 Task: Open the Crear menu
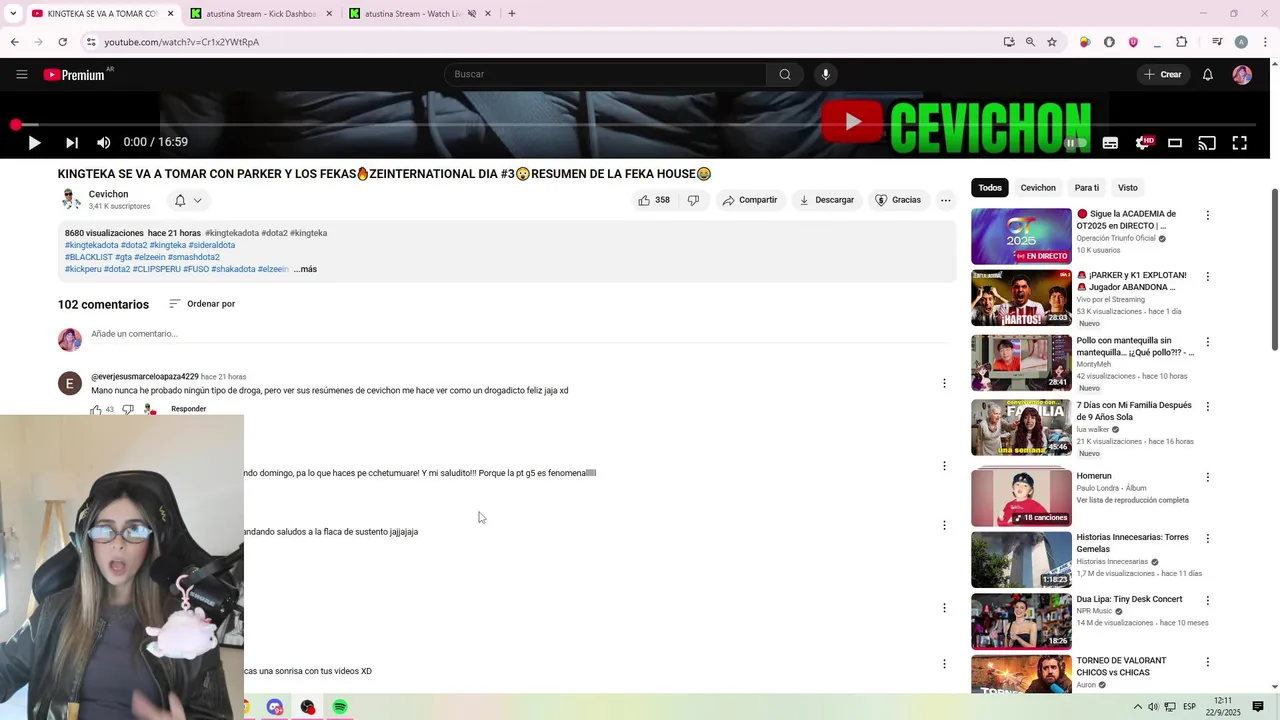point(1163,74)
